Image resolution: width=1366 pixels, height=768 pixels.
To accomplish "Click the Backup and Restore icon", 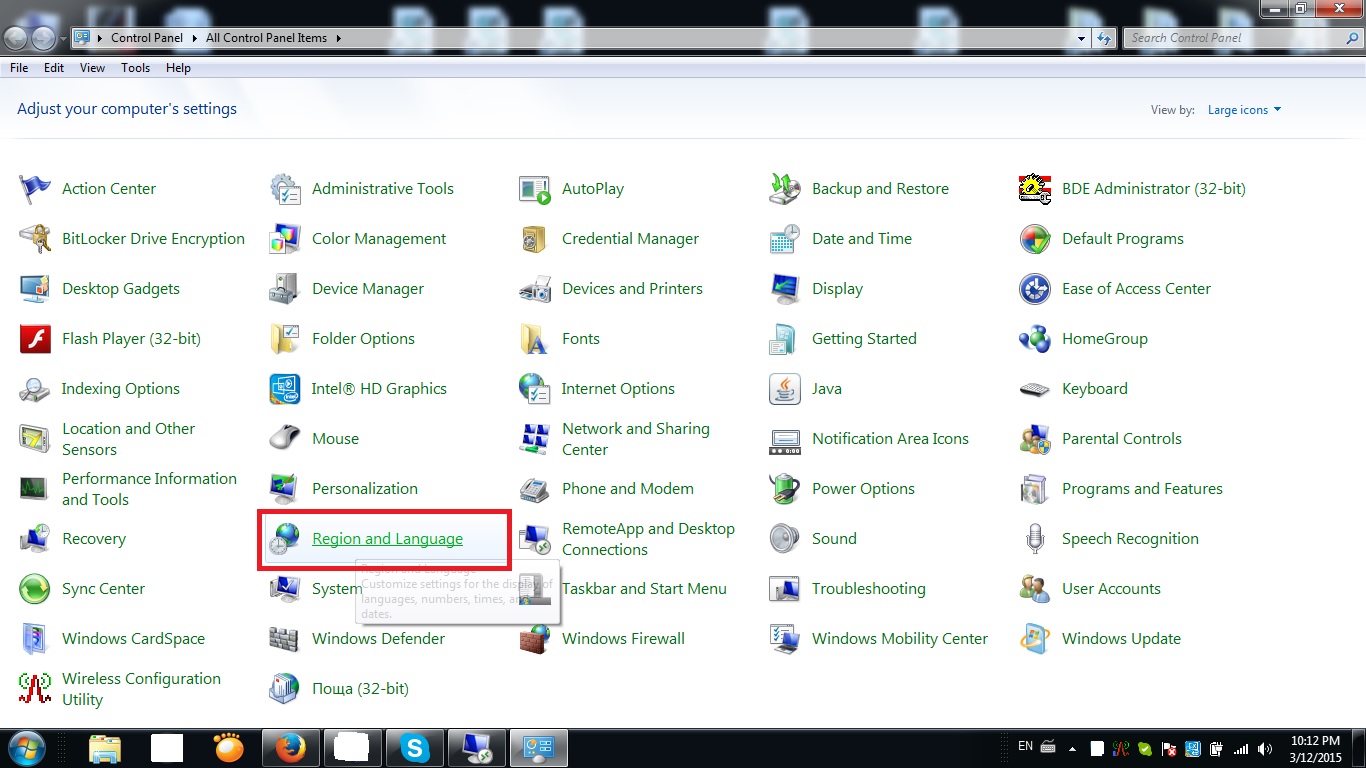I will (785, 188).
